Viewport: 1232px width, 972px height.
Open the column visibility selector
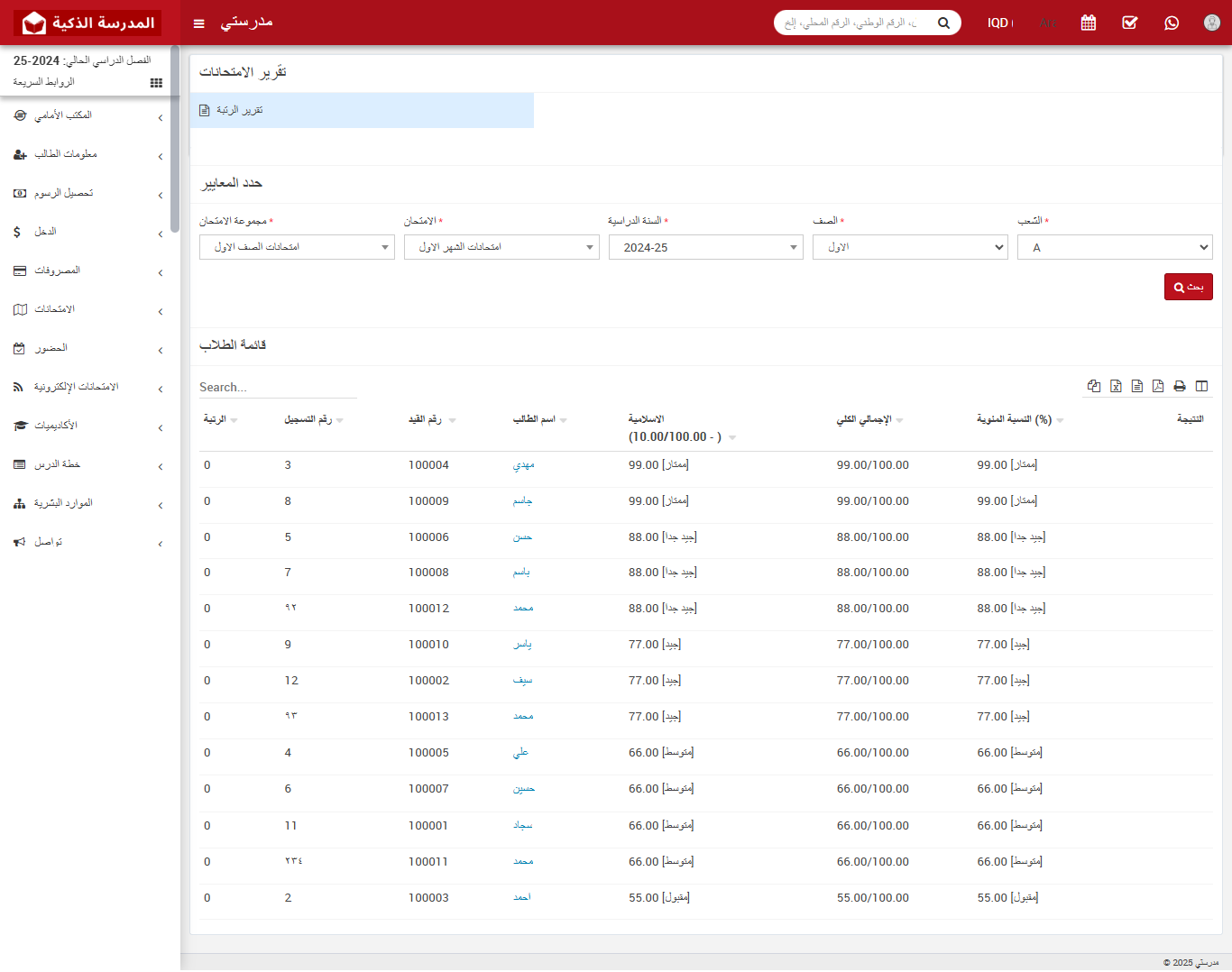coord(1201,386)
